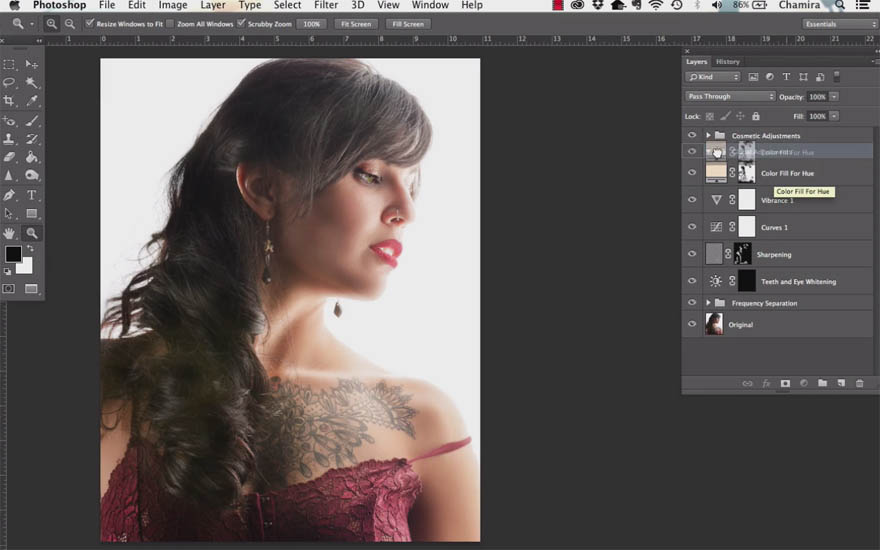Select the Move tool

(x=31, y=65)
